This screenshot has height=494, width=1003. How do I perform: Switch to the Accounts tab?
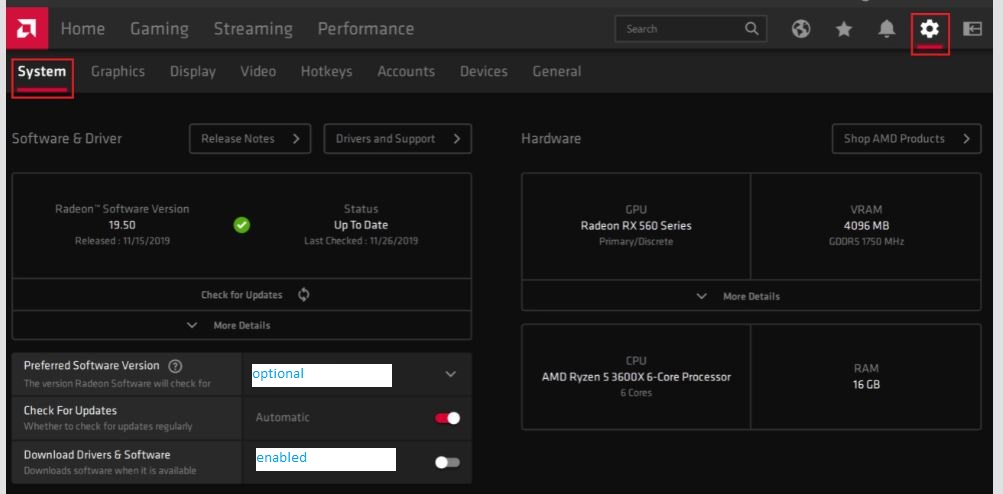pyautogui.click(x=406, y=72)
